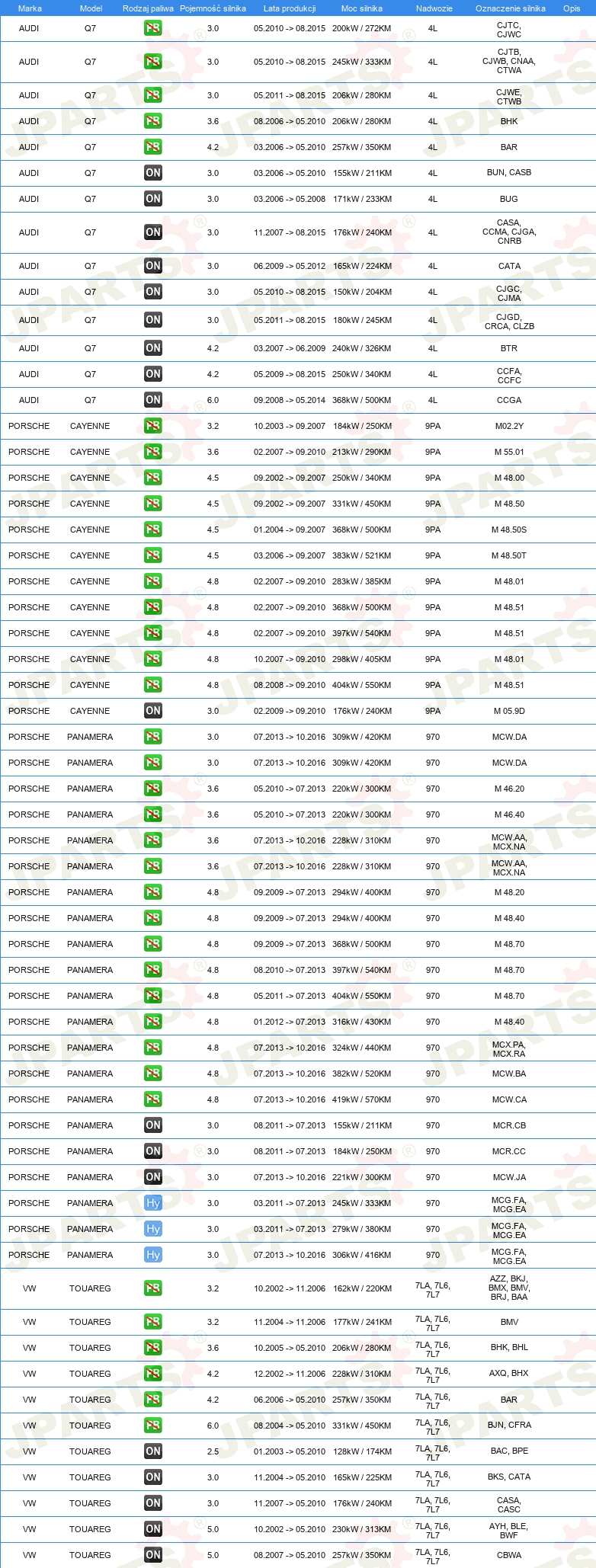Click the petrol icon in the Cayenne M02.2Y row
The width and height of the screenshot is (596, 1568).
(153, 427)
